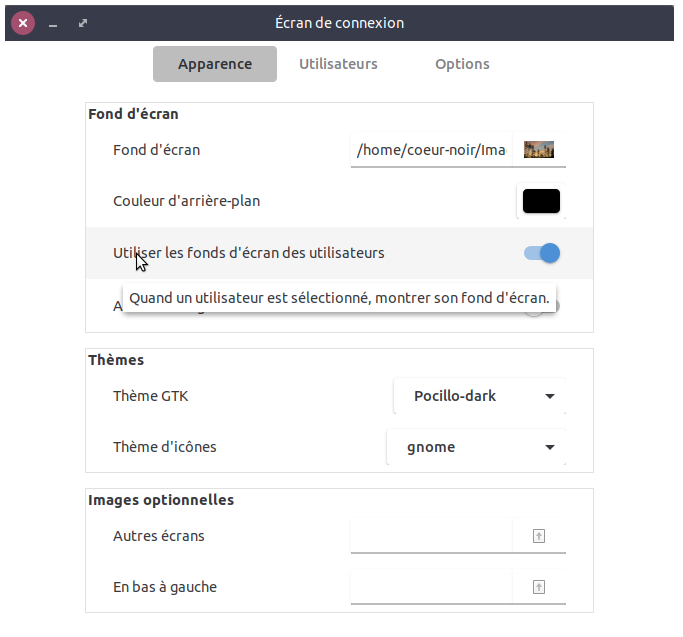This screenshot has height=637, width=683.
Task: Click the icon theme dropdown arrow
Action: 549,447
